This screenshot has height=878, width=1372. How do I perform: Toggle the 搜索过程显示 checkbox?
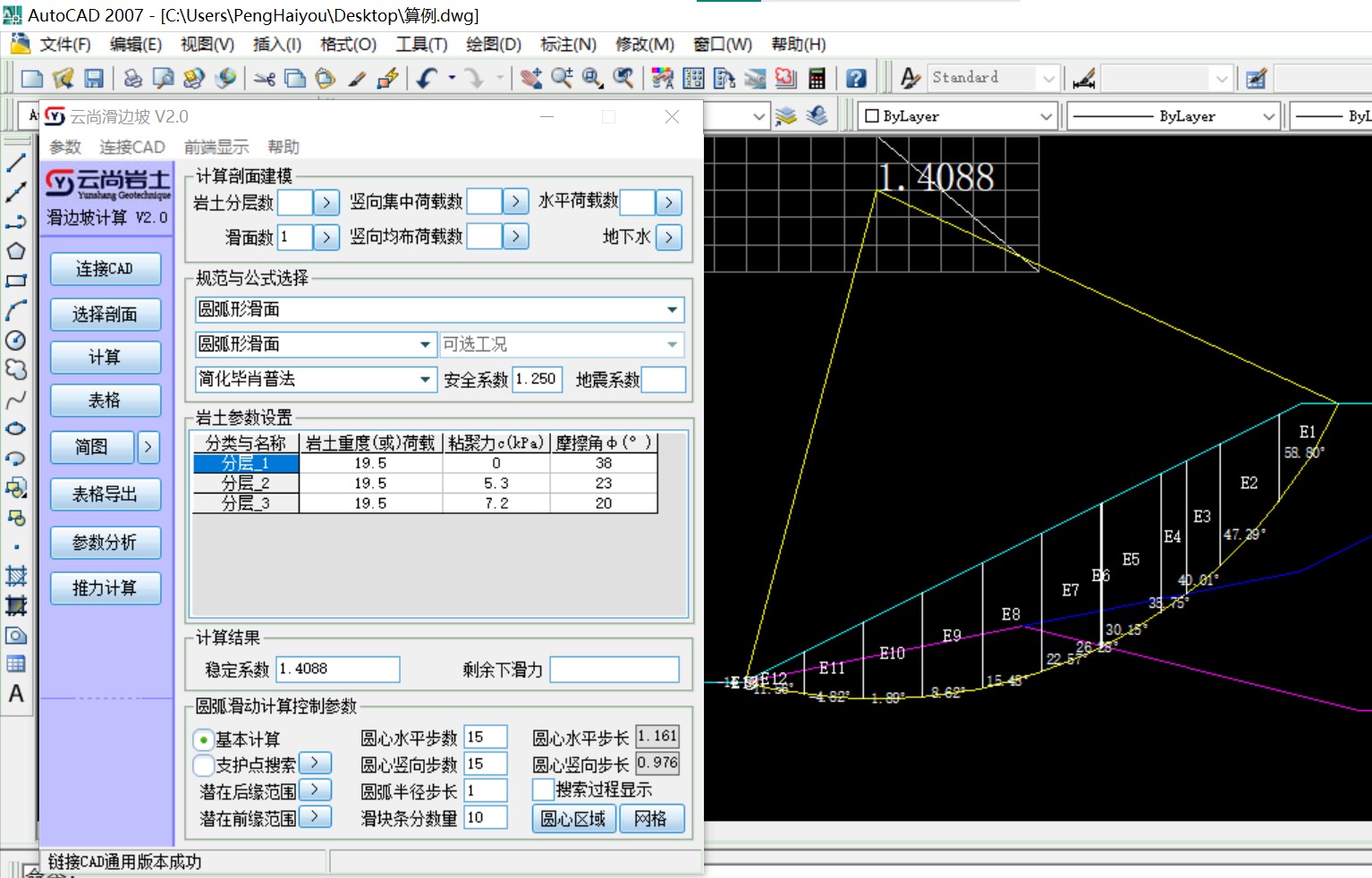pyautogui.click(x=542, y=789)
